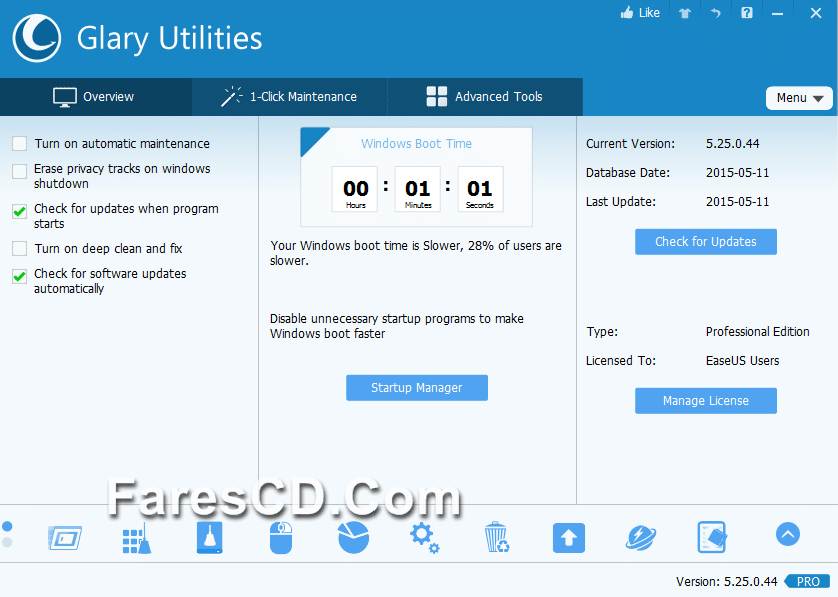838x597 pixels.
Task: Click the boot time Minutes value box
Action: [417, 189]
